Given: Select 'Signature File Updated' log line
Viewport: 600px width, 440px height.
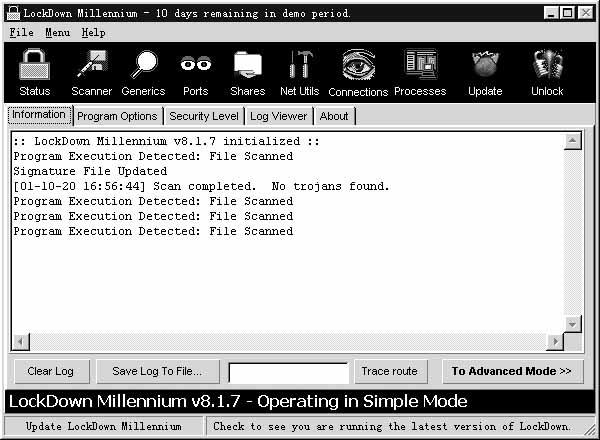Looking at the screenshot, I should click(90, 171).
